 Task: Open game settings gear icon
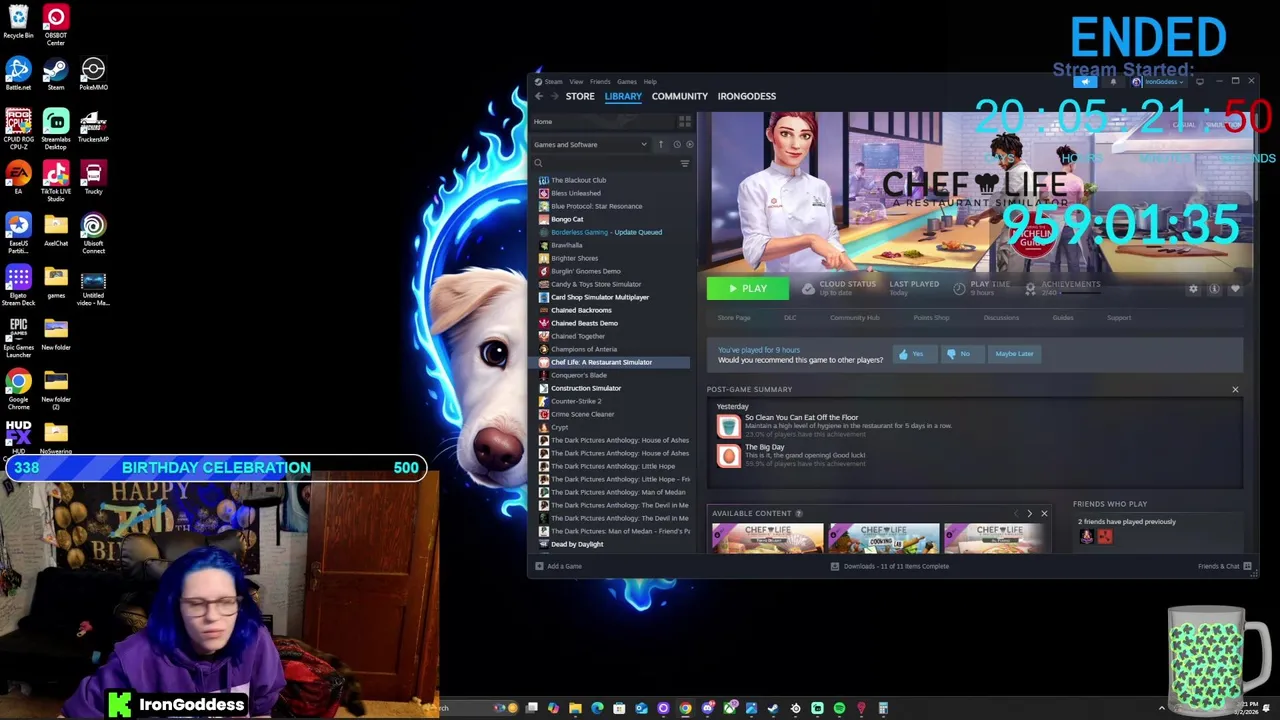pos(1193,289)
